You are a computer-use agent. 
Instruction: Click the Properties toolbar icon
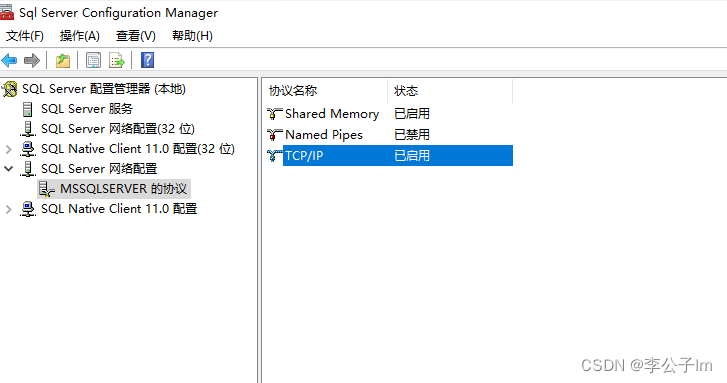pyautogui.click(x=93, y=60)
